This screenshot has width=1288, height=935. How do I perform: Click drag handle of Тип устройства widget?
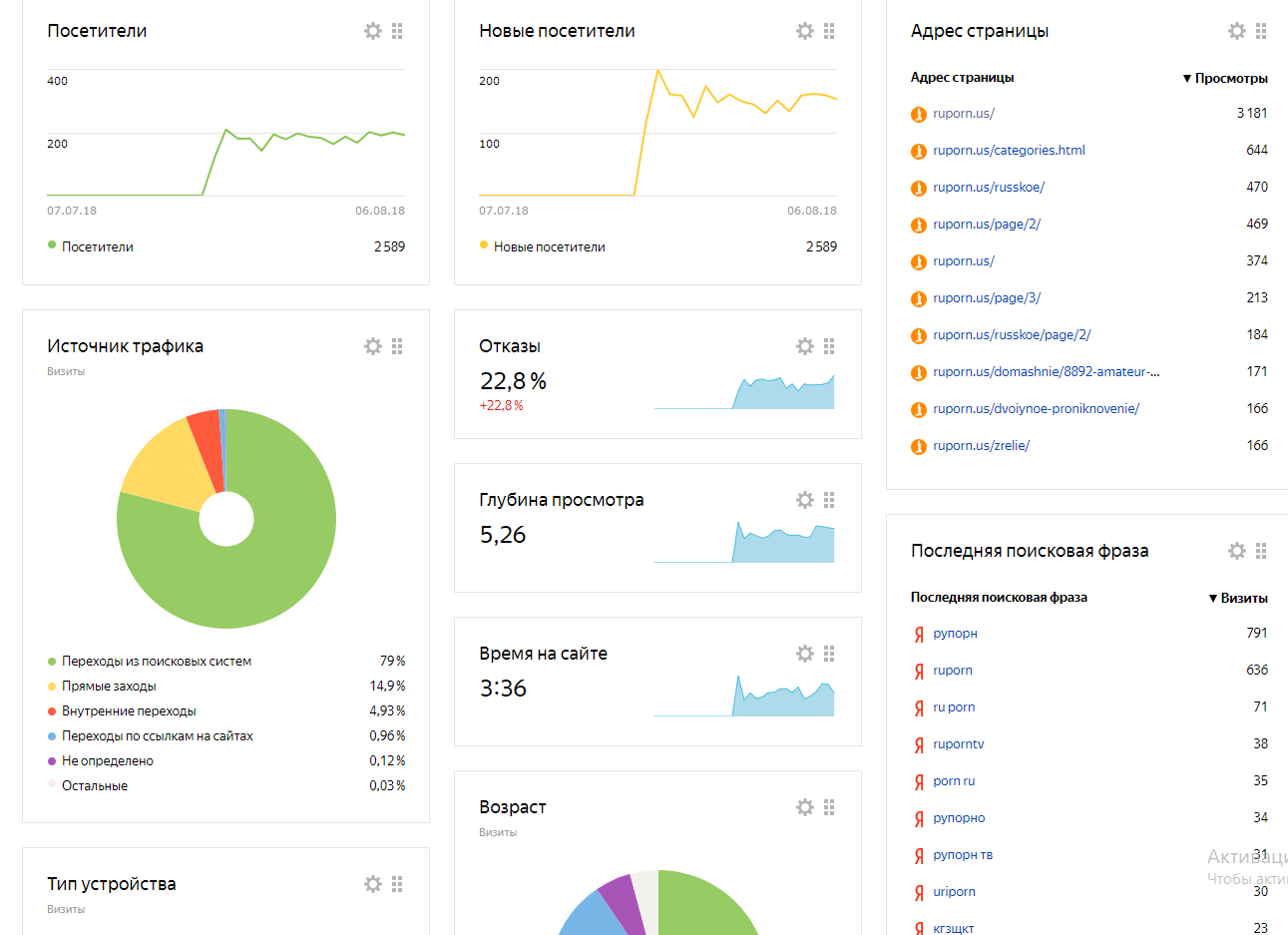(x=397, y=884)
